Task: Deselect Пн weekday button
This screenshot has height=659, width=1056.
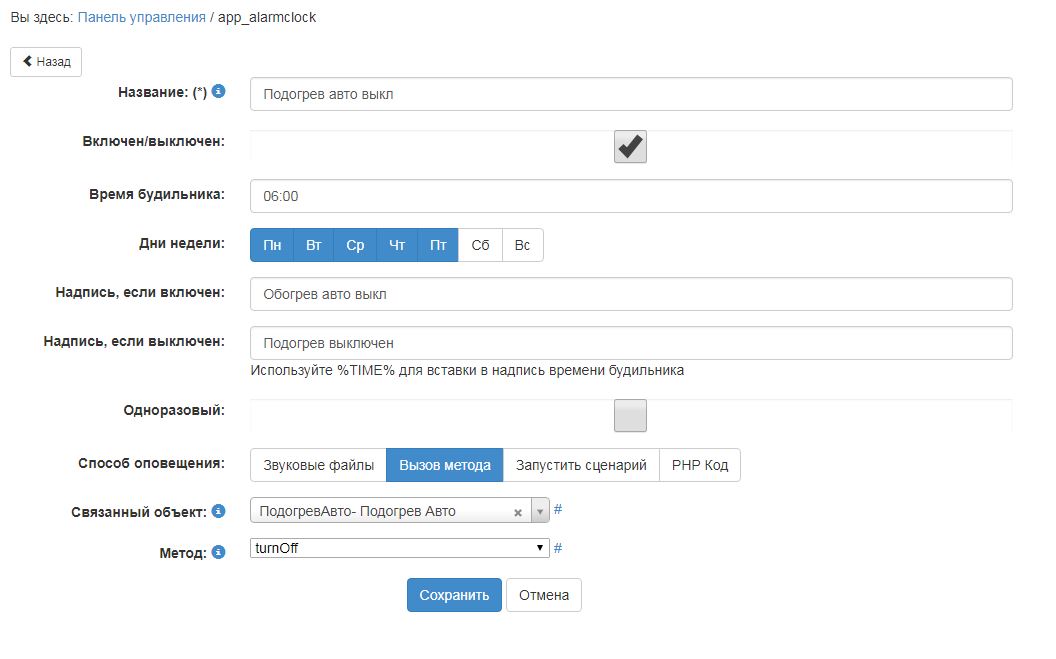Action: (x=272, y=245)
